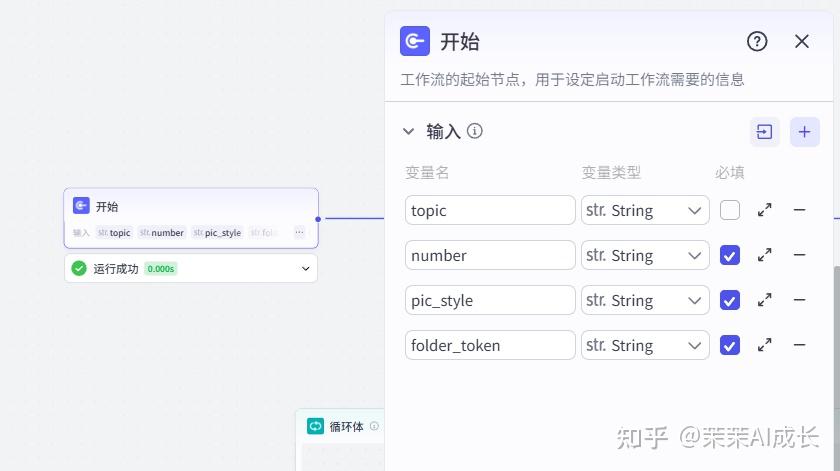Viewport: 840px width, 471px height.
Task: Open more options on 开始 node
Action: point(299,233)
